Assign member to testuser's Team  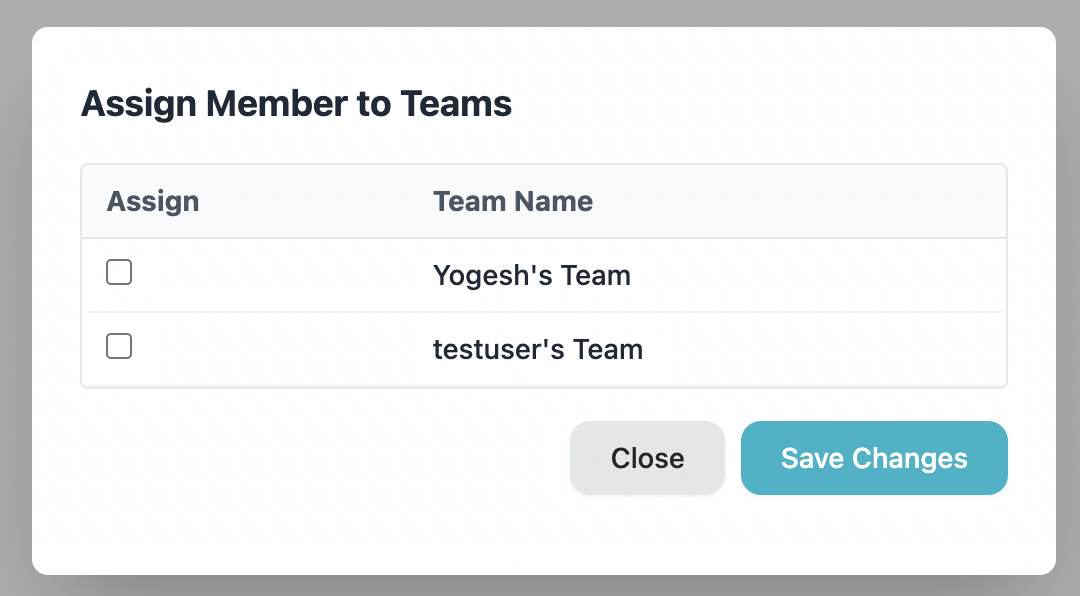(119, 346)
